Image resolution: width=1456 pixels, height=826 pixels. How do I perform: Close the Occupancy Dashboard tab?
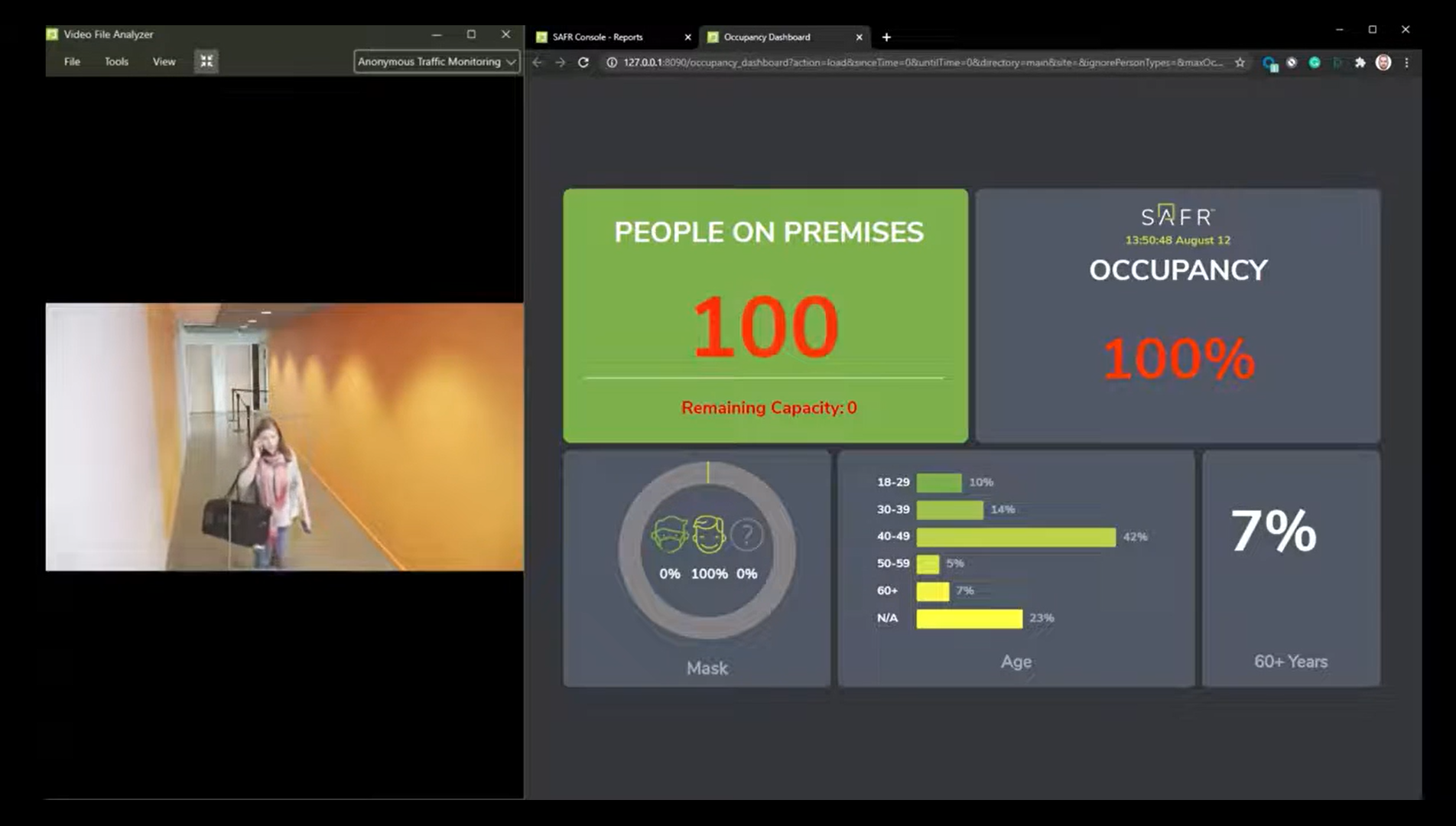859,37
